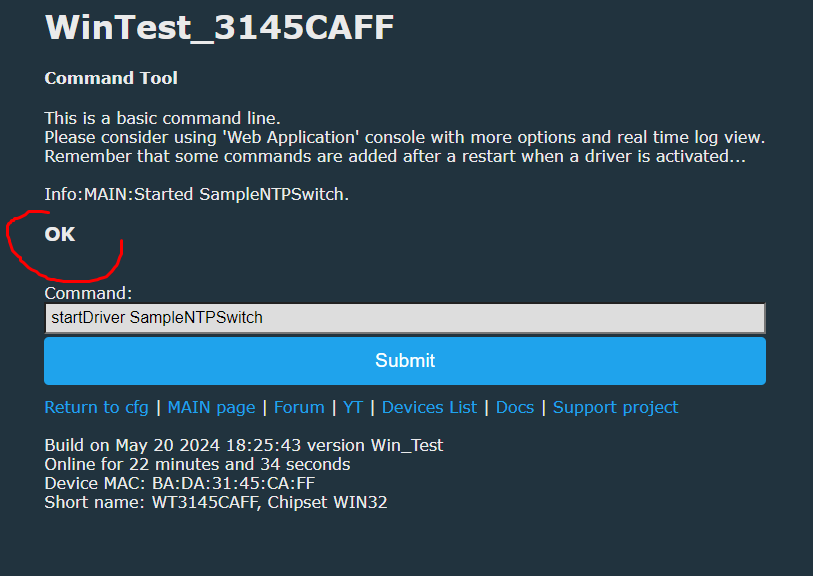Click the Short name WT3145CAFF line

click(x=216, y=502)
